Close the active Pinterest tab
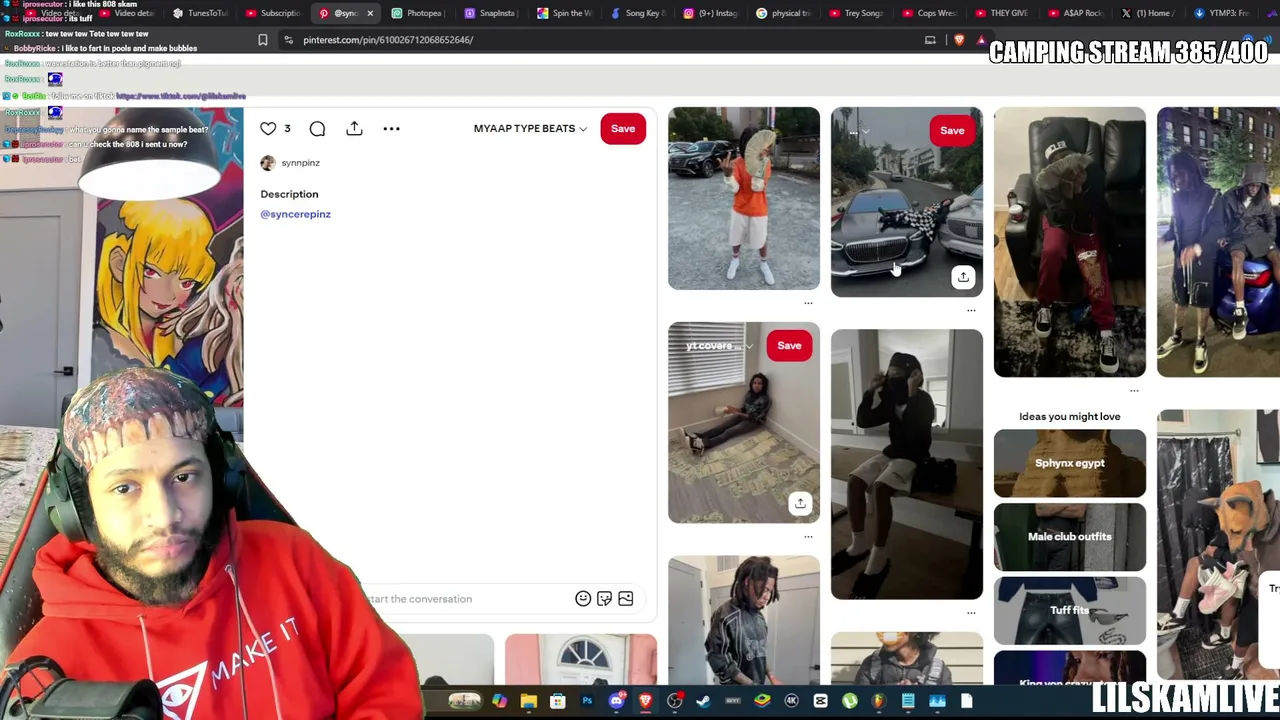Screen dimensions: 1280x720 tap(370, 13)
